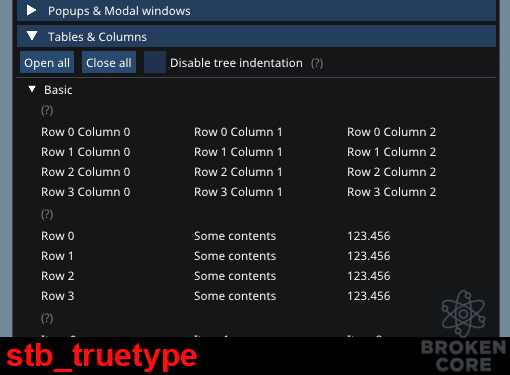Select cell Row 2 Column 2

pyautogui.click(x=392, y=172)
